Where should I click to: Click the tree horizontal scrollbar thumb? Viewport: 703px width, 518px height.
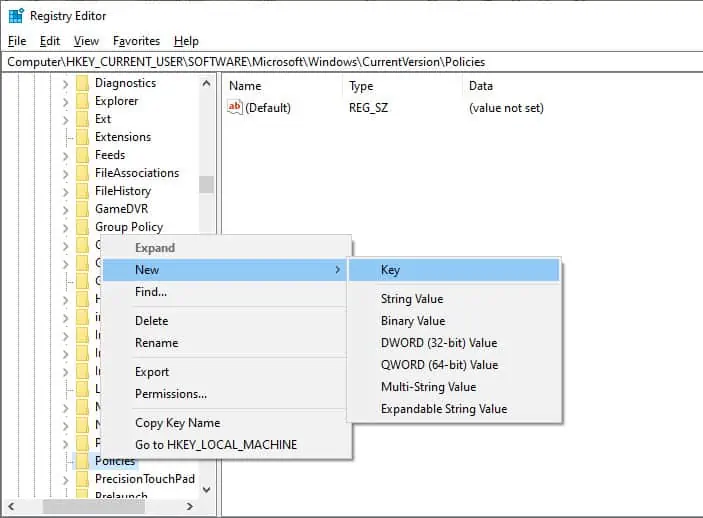pos(94,506)
